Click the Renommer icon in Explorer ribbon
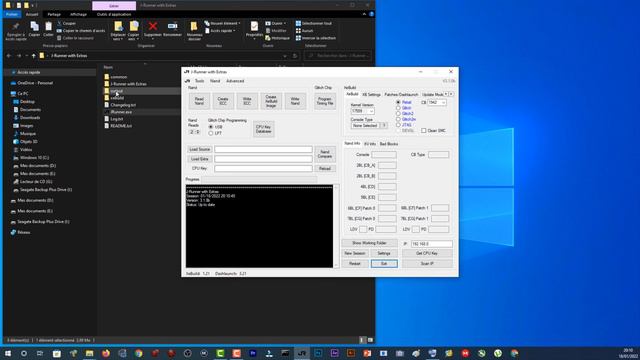 172,27
